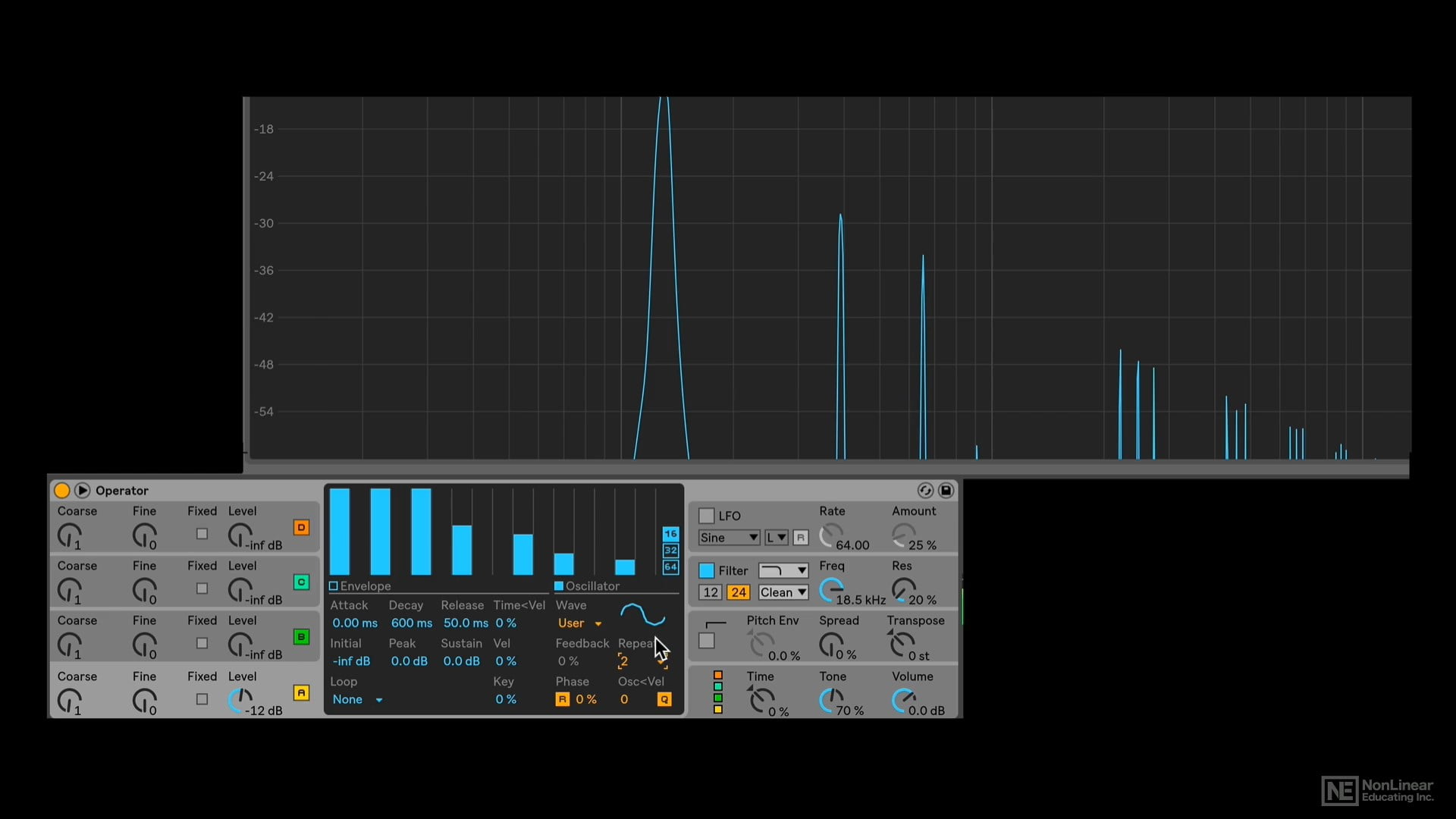Open the Wave dropdown set to User
This screenshot has width=1456, height=819.
(x=579, y=623)
